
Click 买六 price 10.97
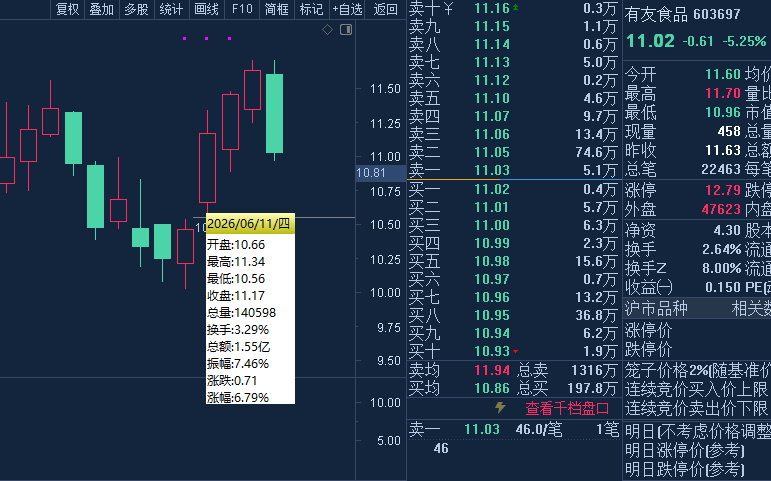click(492, 279)
